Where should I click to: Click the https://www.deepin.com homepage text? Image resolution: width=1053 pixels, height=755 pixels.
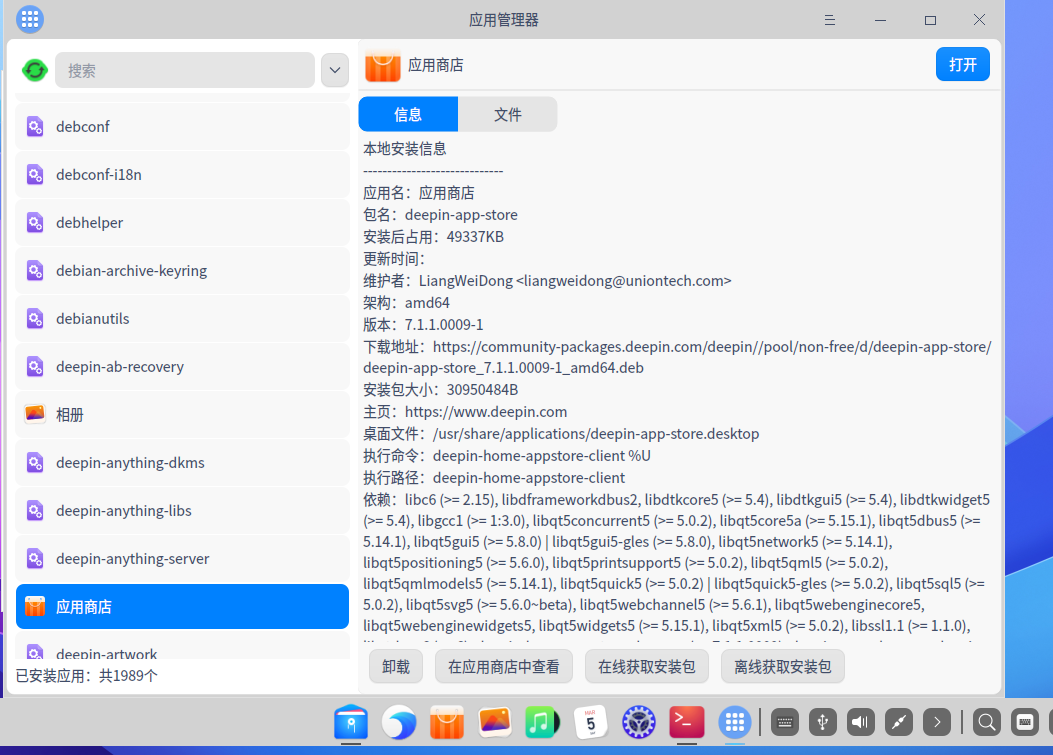486,412
